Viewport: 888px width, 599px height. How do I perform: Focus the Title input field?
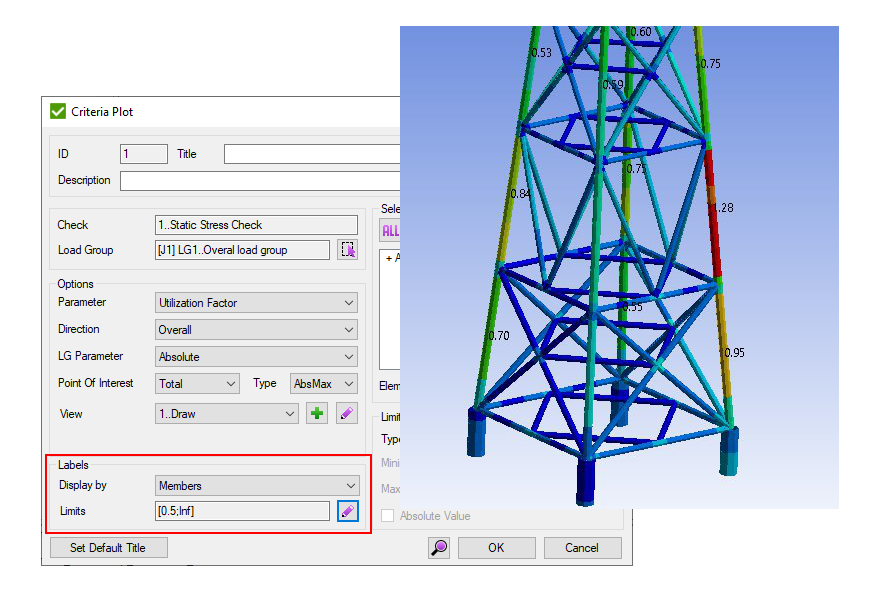coord(312,153)
